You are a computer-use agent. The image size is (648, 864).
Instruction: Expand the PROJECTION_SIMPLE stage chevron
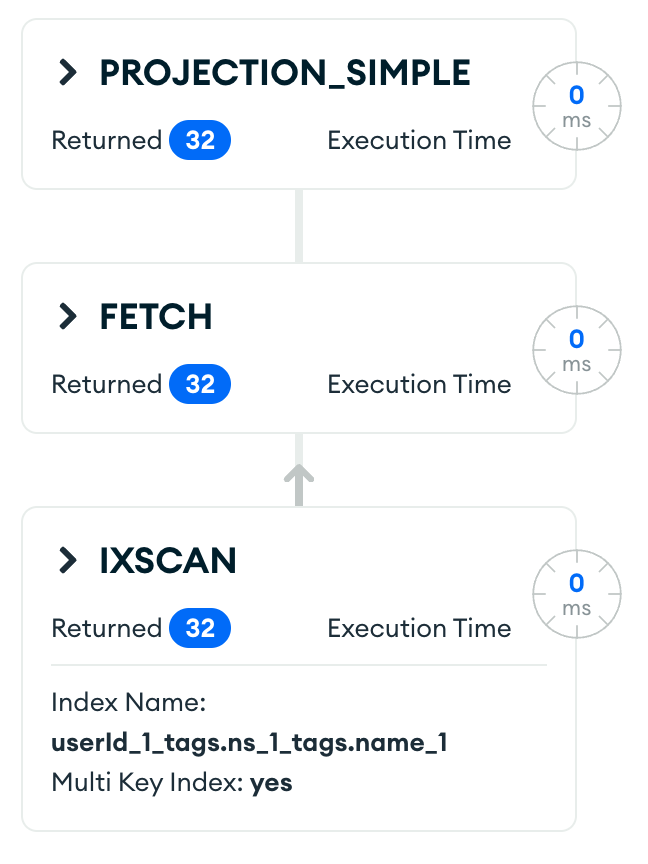tap(68, 72)
